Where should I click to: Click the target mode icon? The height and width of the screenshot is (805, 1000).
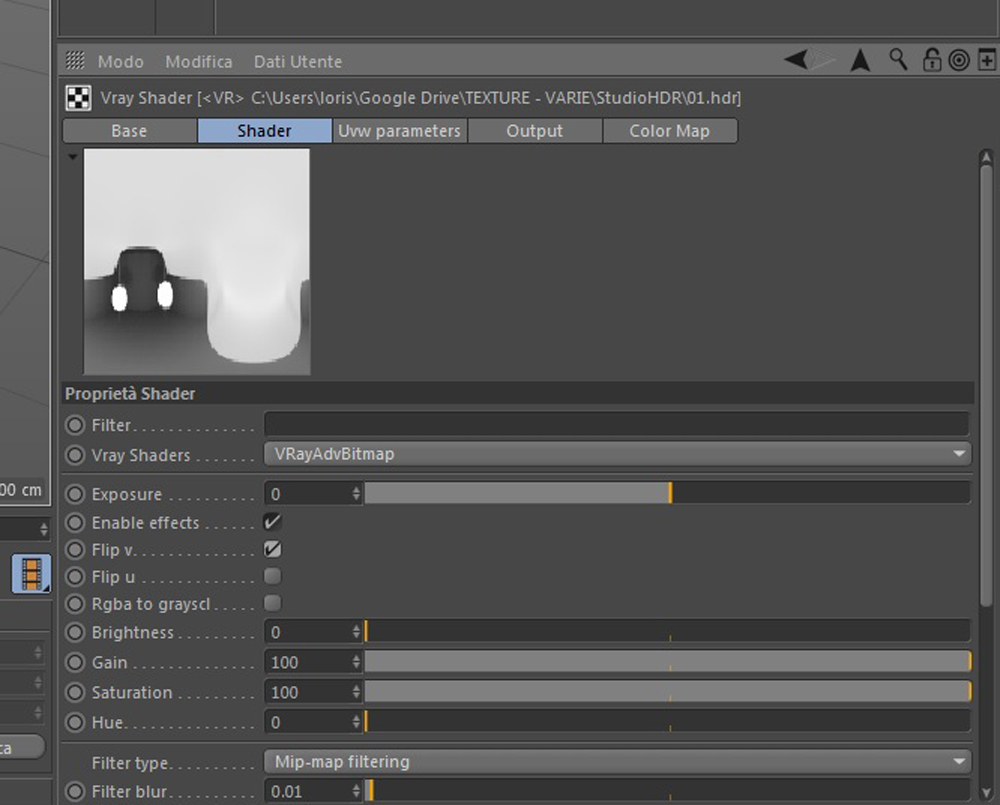tap(959, 60)
